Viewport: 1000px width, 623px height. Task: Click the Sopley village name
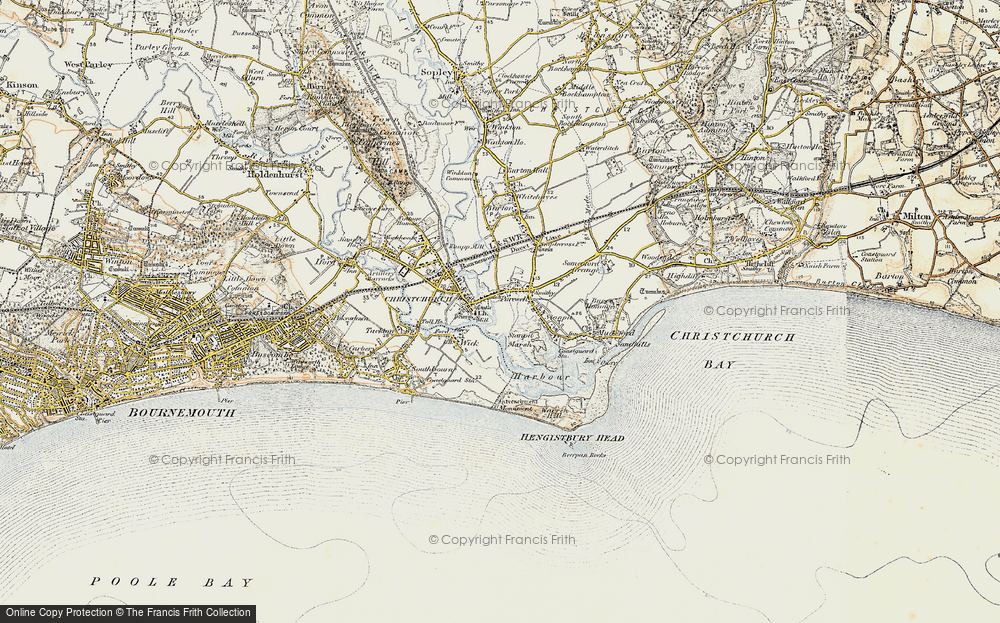coord(437,73)
